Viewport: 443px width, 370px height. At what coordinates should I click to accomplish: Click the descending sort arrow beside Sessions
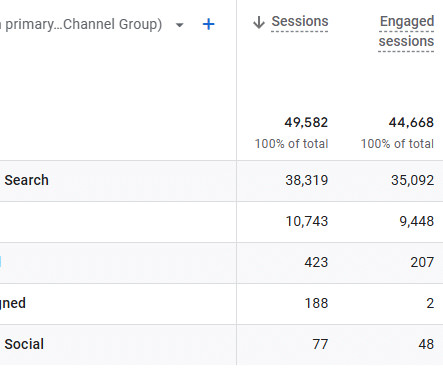coord(259,23)
